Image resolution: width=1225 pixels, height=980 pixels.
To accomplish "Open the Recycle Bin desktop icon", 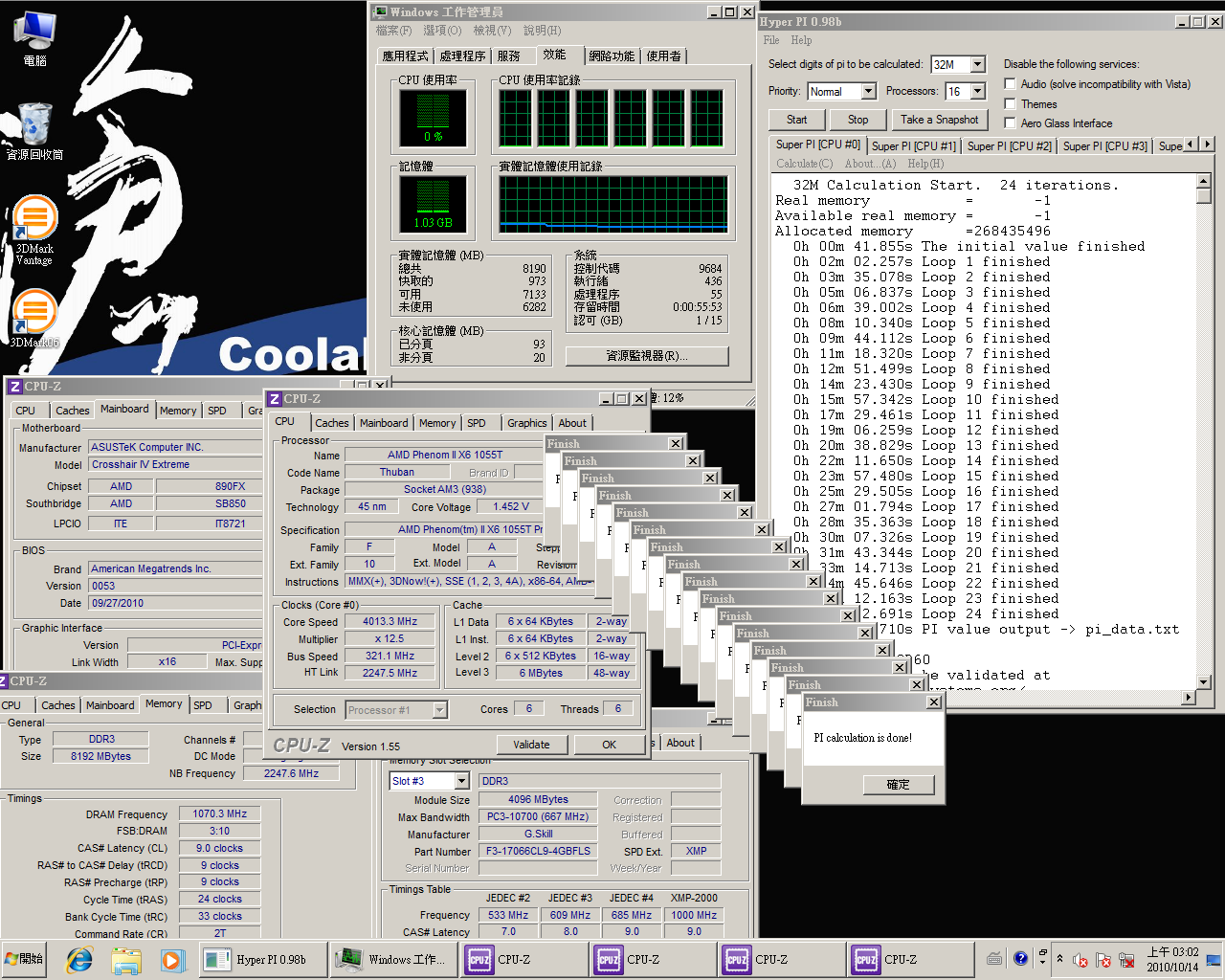I will (34, 130).
